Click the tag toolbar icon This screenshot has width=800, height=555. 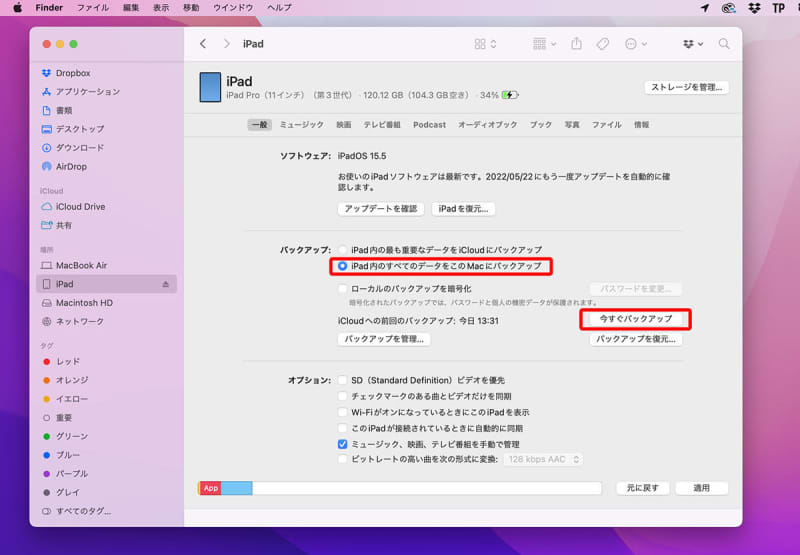pos(603,44)
